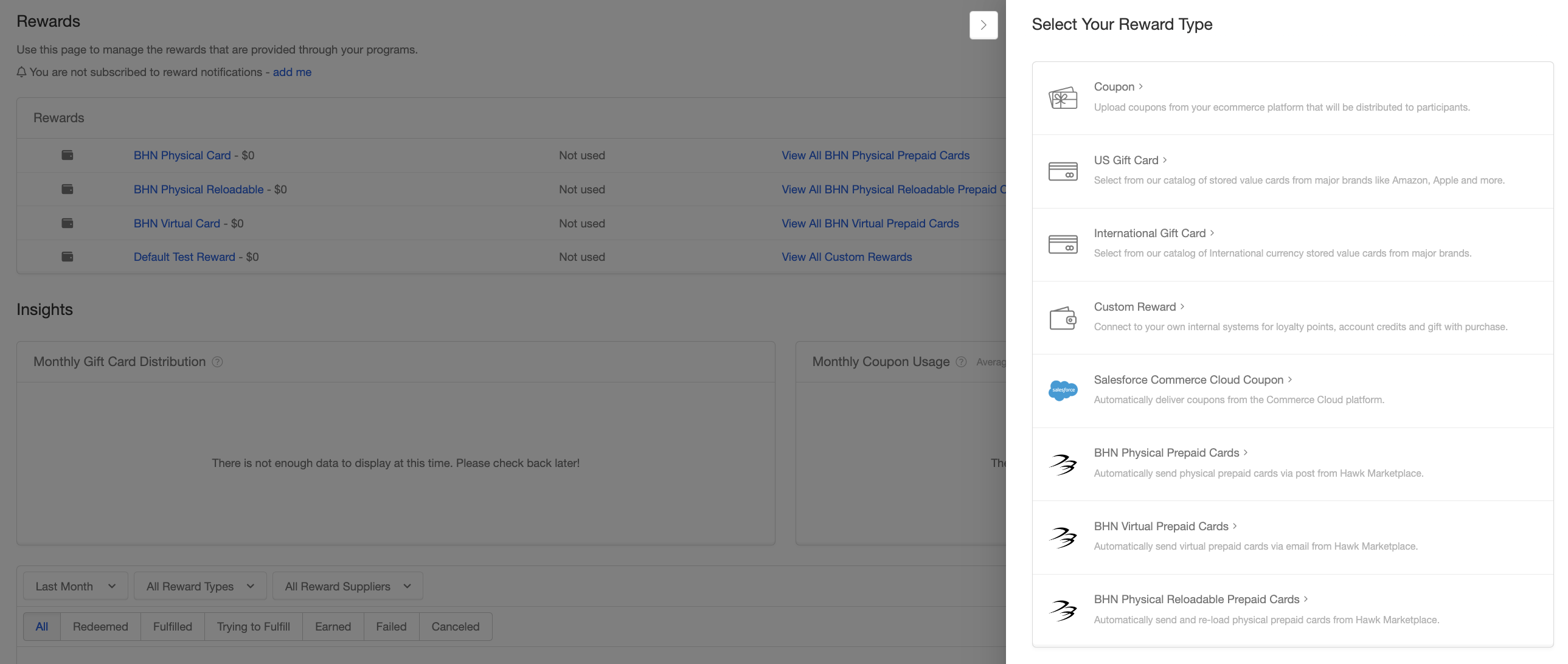The image size is (1568, 664).
Task: Click the US Gift Card icon
Action: point(1063,171)
